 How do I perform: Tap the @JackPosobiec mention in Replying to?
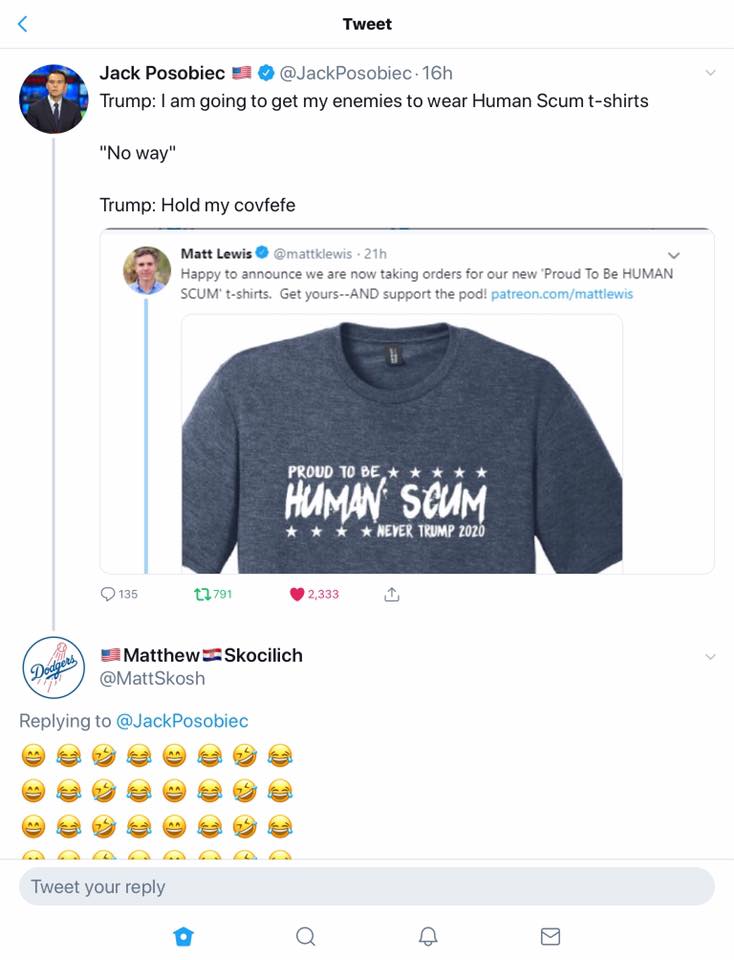coord(182,721)
